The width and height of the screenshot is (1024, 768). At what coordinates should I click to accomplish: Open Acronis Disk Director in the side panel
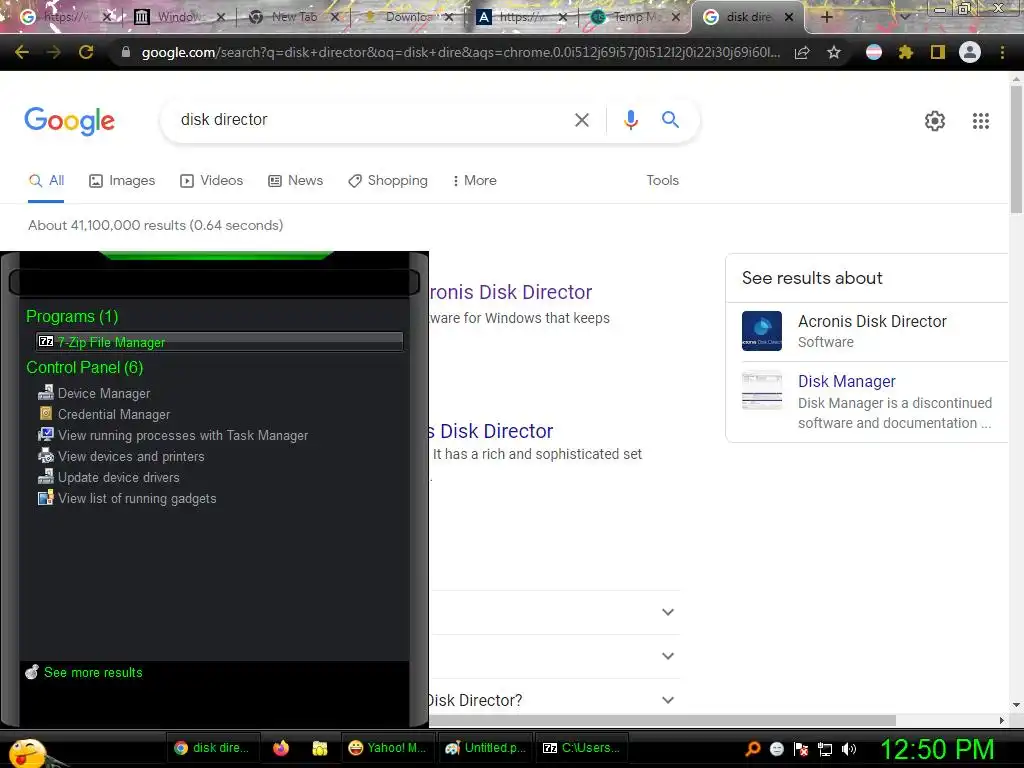point(872,321)
